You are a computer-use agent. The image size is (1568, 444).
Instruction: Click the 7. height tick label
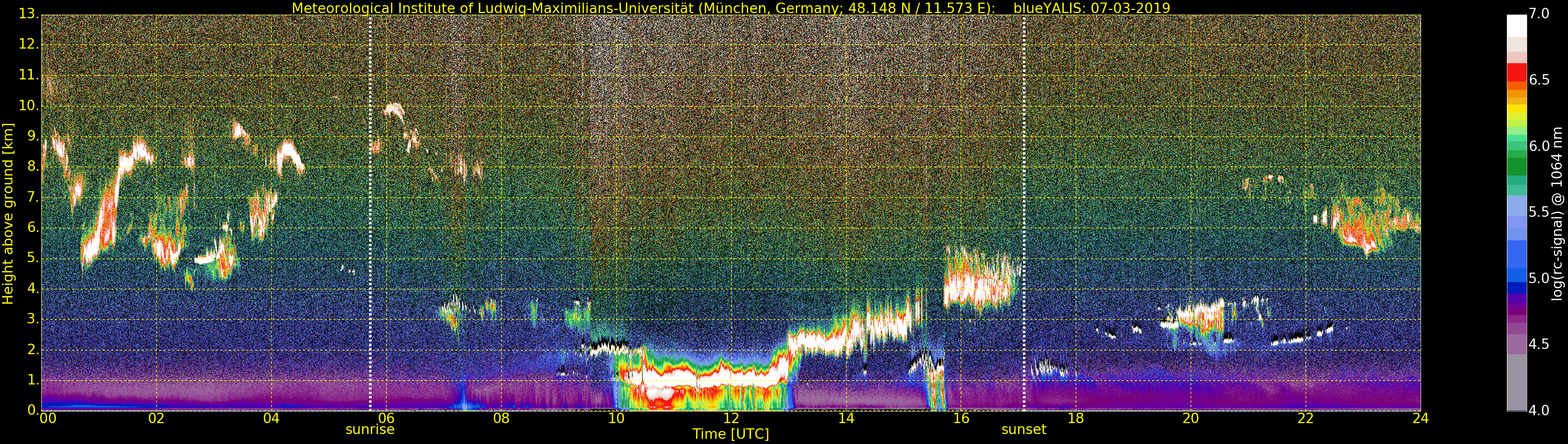click(33, 197)
